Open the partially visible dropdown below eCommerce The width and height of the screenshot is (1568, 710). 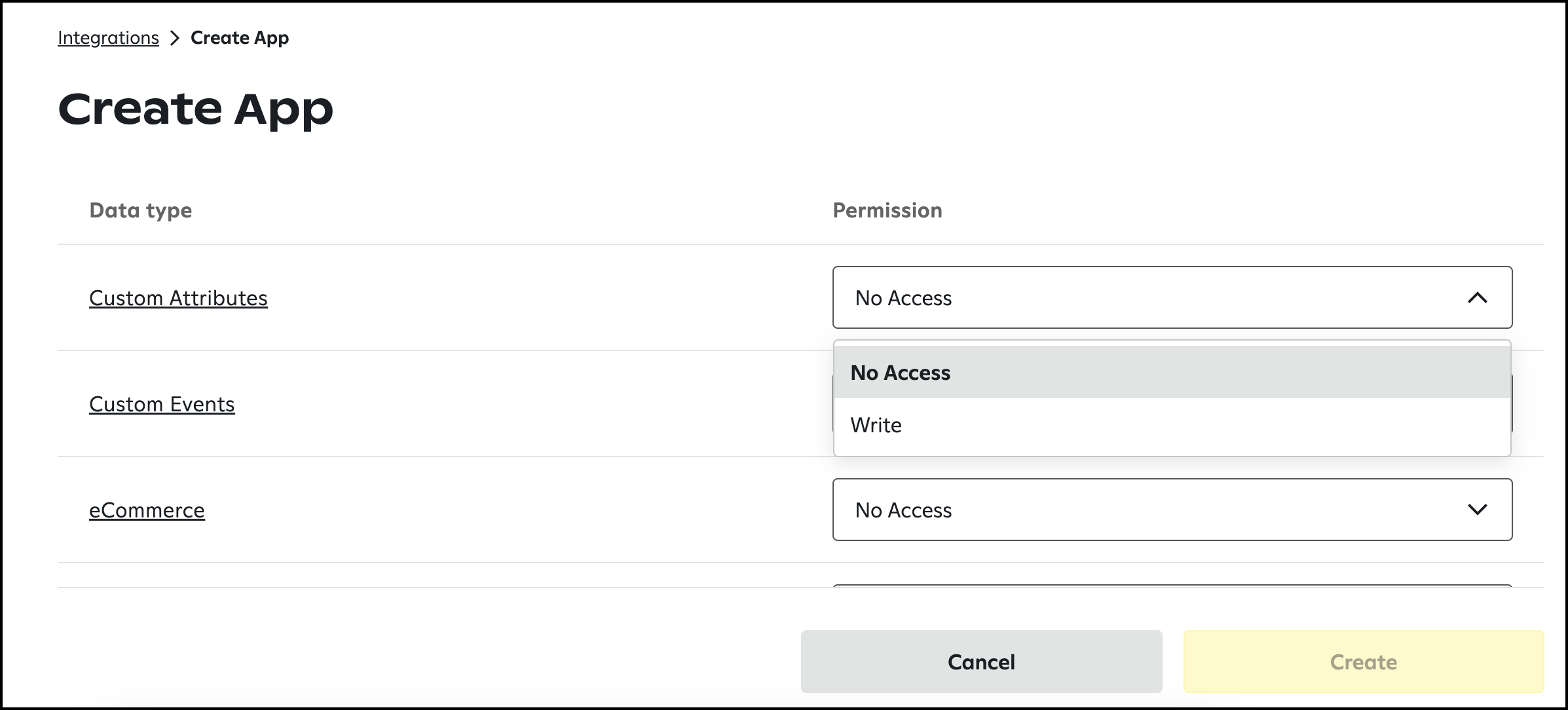[1172, 585]
